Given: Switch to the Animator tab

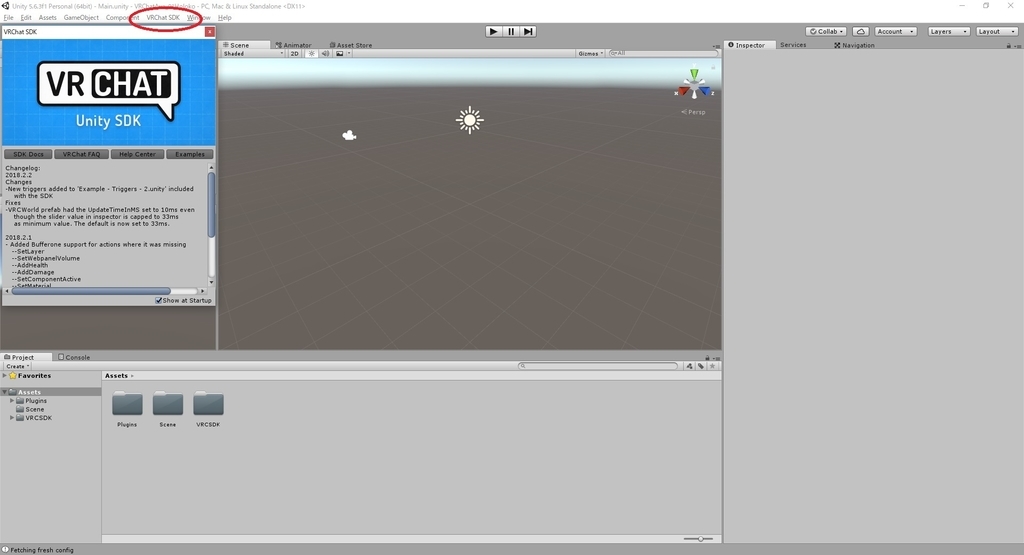Looking at the screenshot, I should [x=293, y=45].
